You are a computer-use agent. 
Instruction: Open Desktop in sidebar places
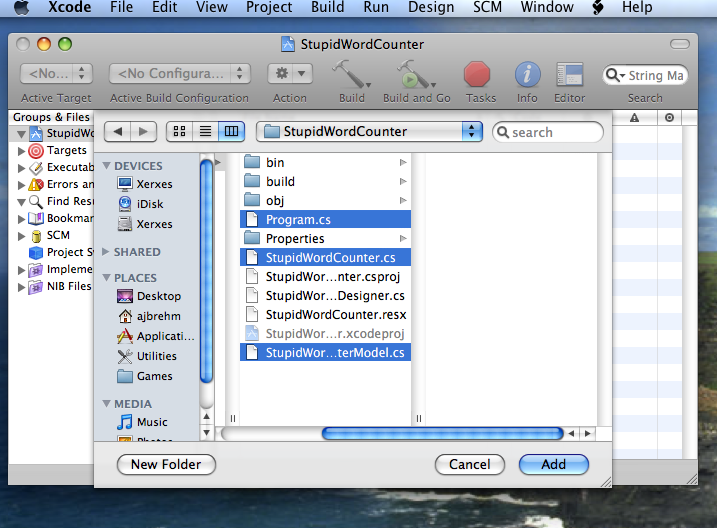pos(149,296)
